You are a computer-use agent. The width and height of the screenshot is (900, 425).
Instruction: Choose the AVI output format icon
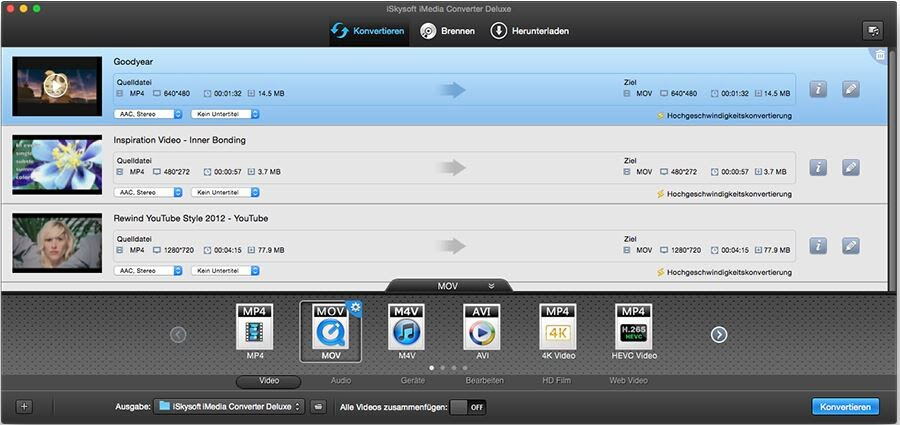pyautogui.click(x=482, y=327)
